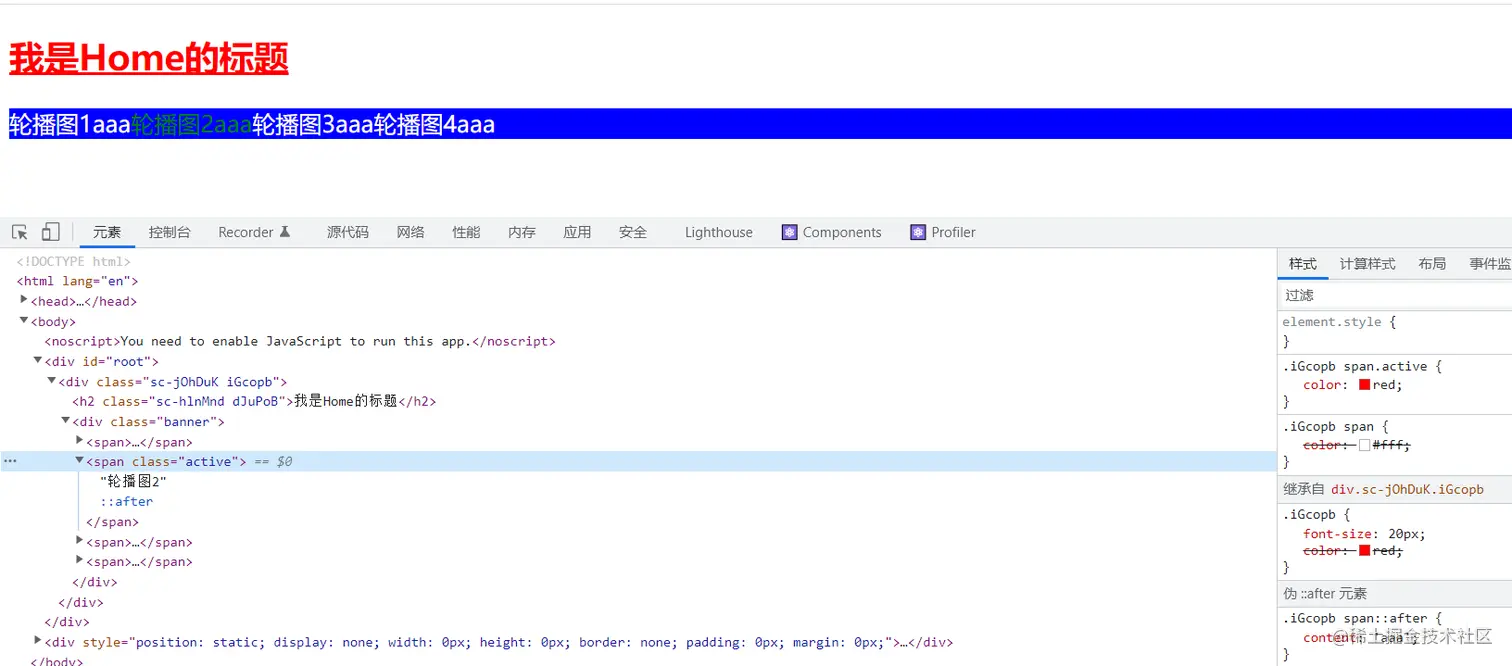The image size is (1512, 666).
Task: Open red color swatch in span.active rule
Action: click(x=1364, y=385)
